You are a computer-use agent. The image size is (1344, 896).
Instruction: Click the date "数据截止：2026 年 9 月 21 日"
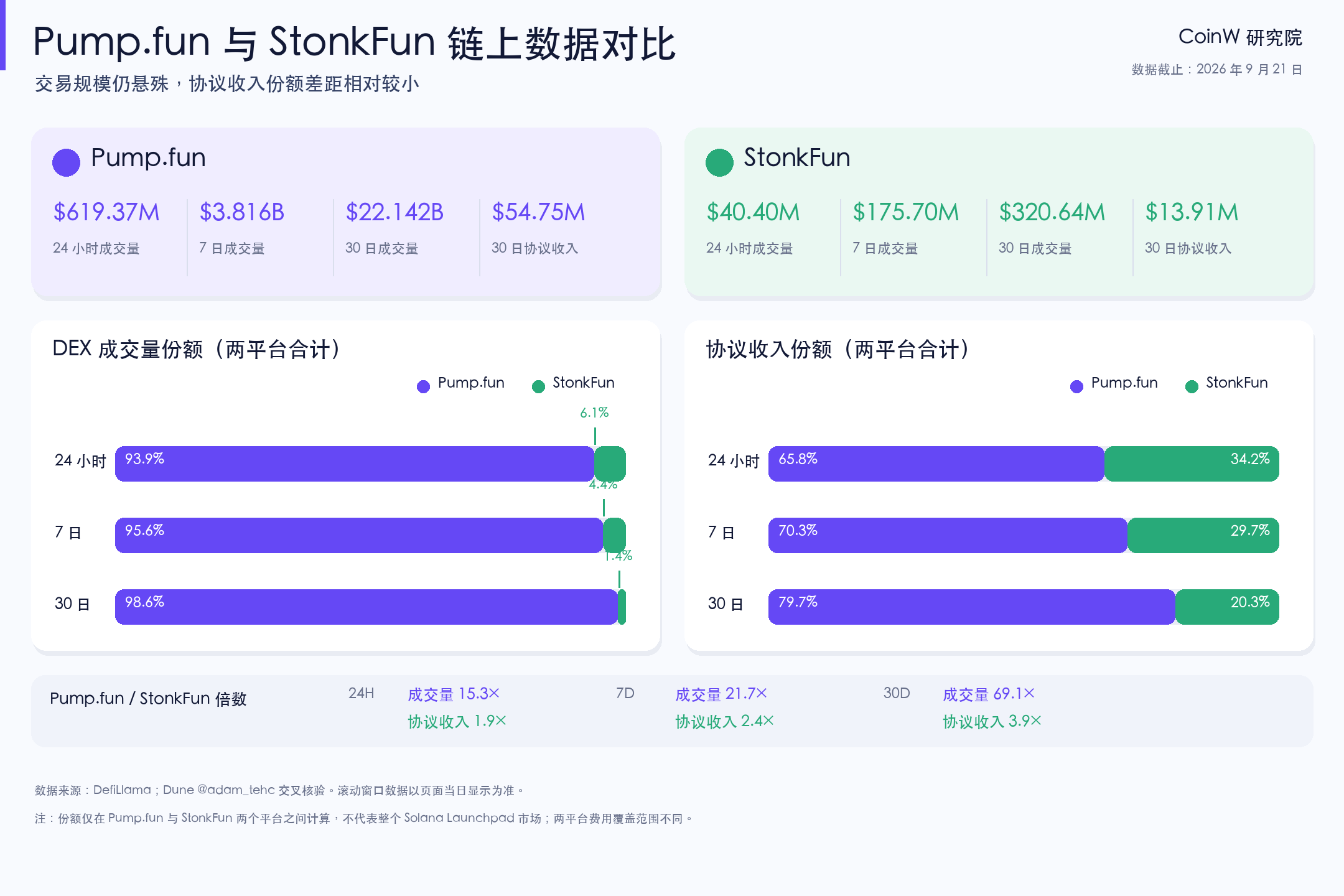[1217, 69]
